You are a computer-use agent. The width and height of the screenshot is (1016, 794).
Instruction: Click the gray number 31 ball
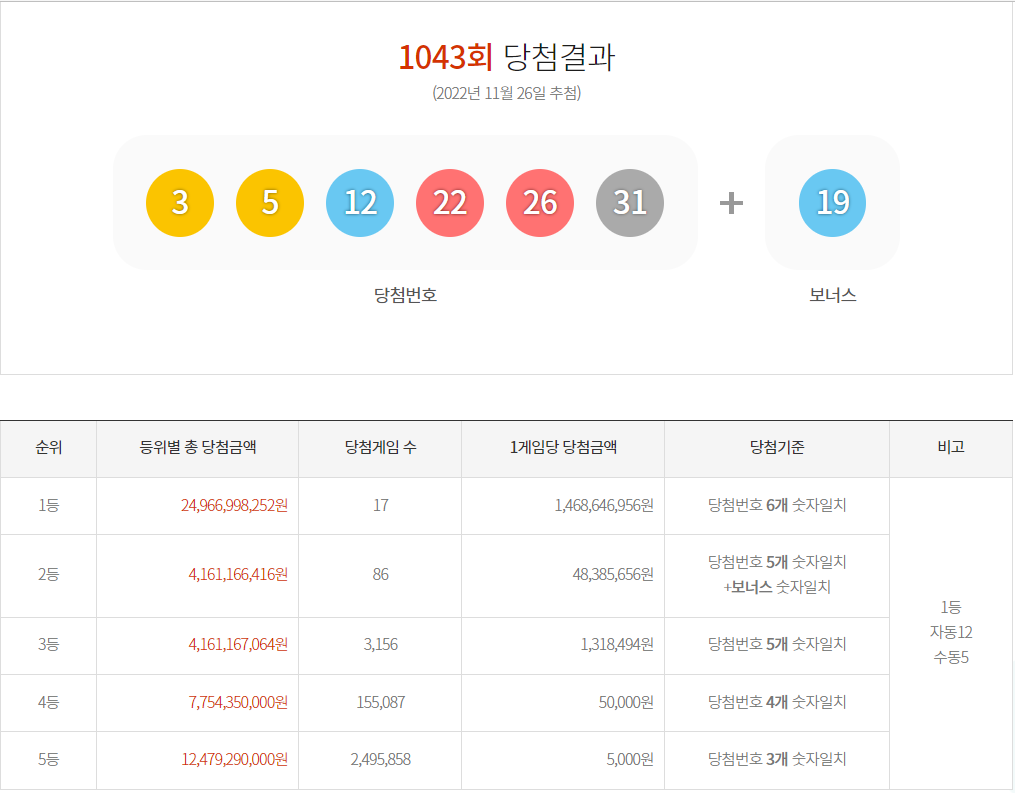630,203
